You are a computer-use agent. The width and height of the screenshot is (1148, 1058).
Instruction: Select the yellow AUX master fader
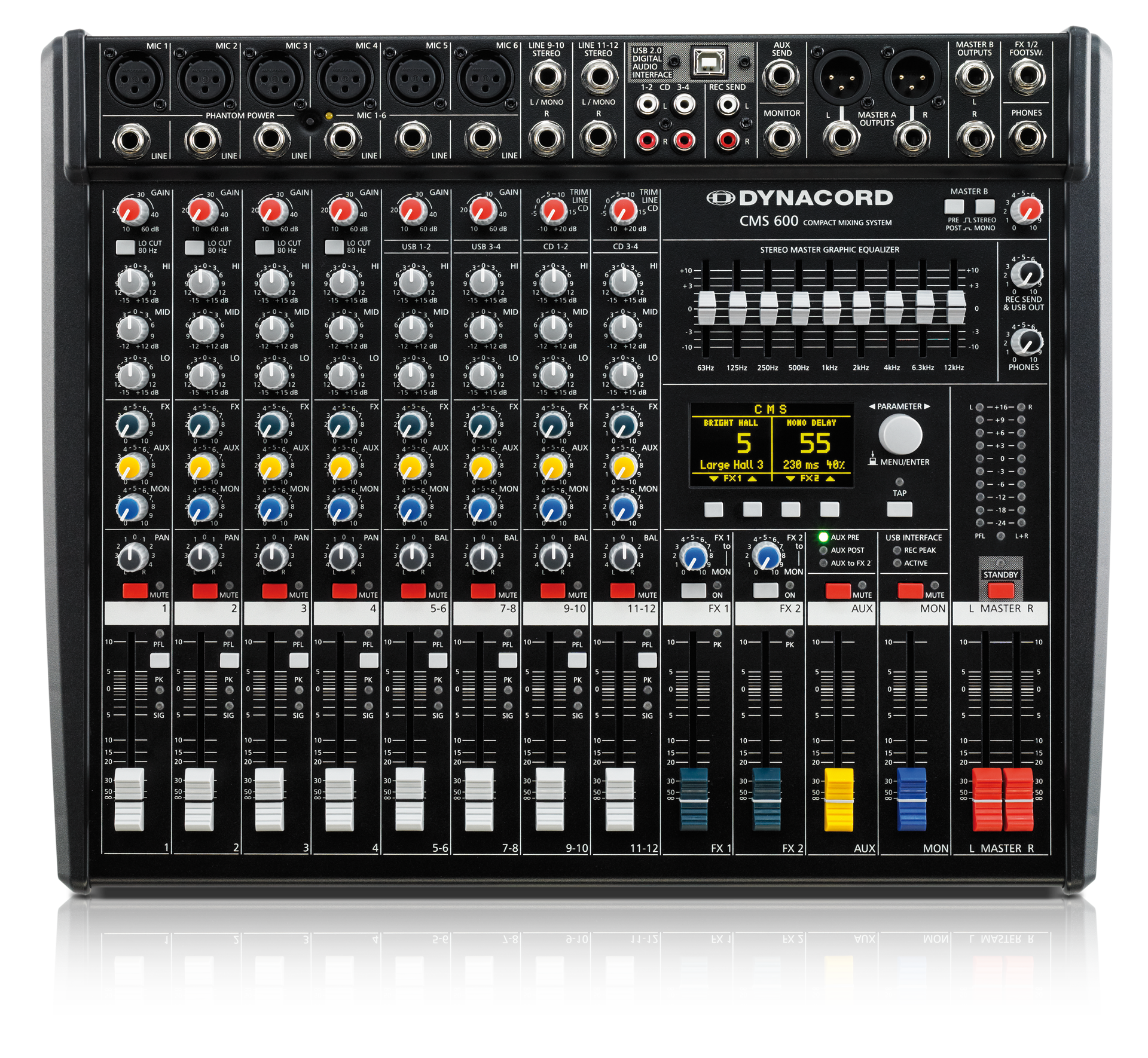click(839, 800)
